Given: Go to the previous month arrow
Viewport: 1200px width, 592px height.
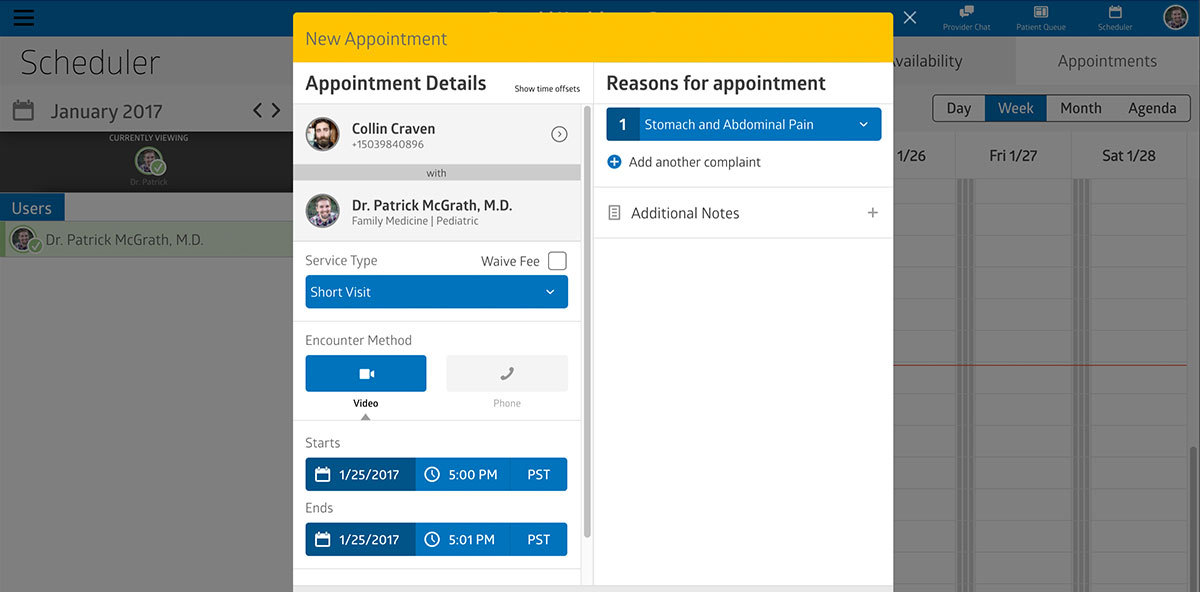Looking at the screenshot, I should pos(258,111).
